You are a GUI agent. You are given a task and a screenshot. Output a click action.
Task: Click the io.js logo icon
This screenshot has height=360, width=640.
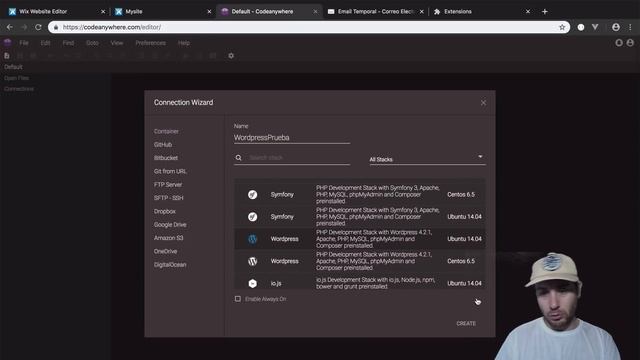click(253, 283)
